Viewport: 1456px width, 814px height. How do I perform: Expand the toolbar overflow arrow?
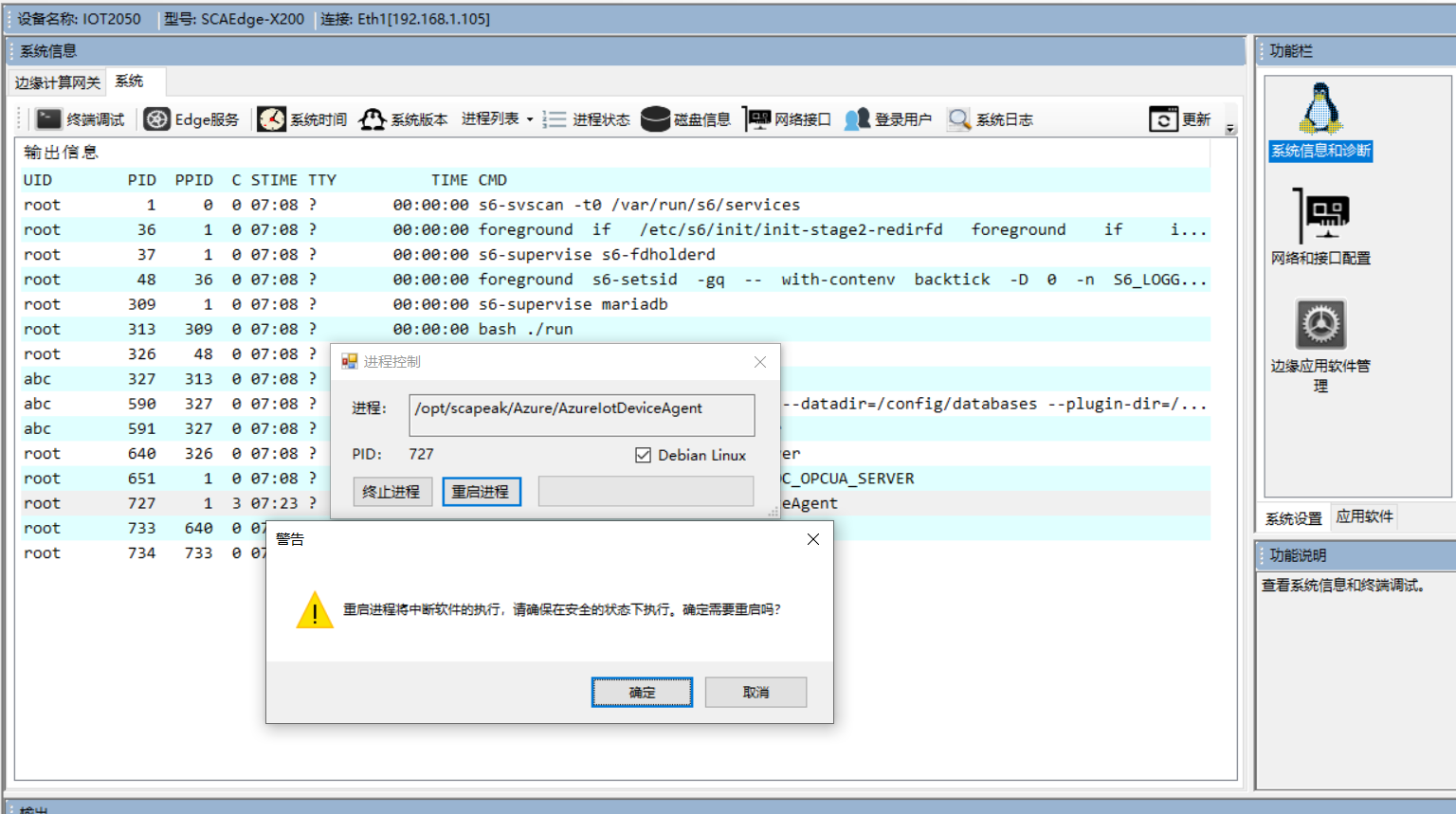coord(1230,129)
